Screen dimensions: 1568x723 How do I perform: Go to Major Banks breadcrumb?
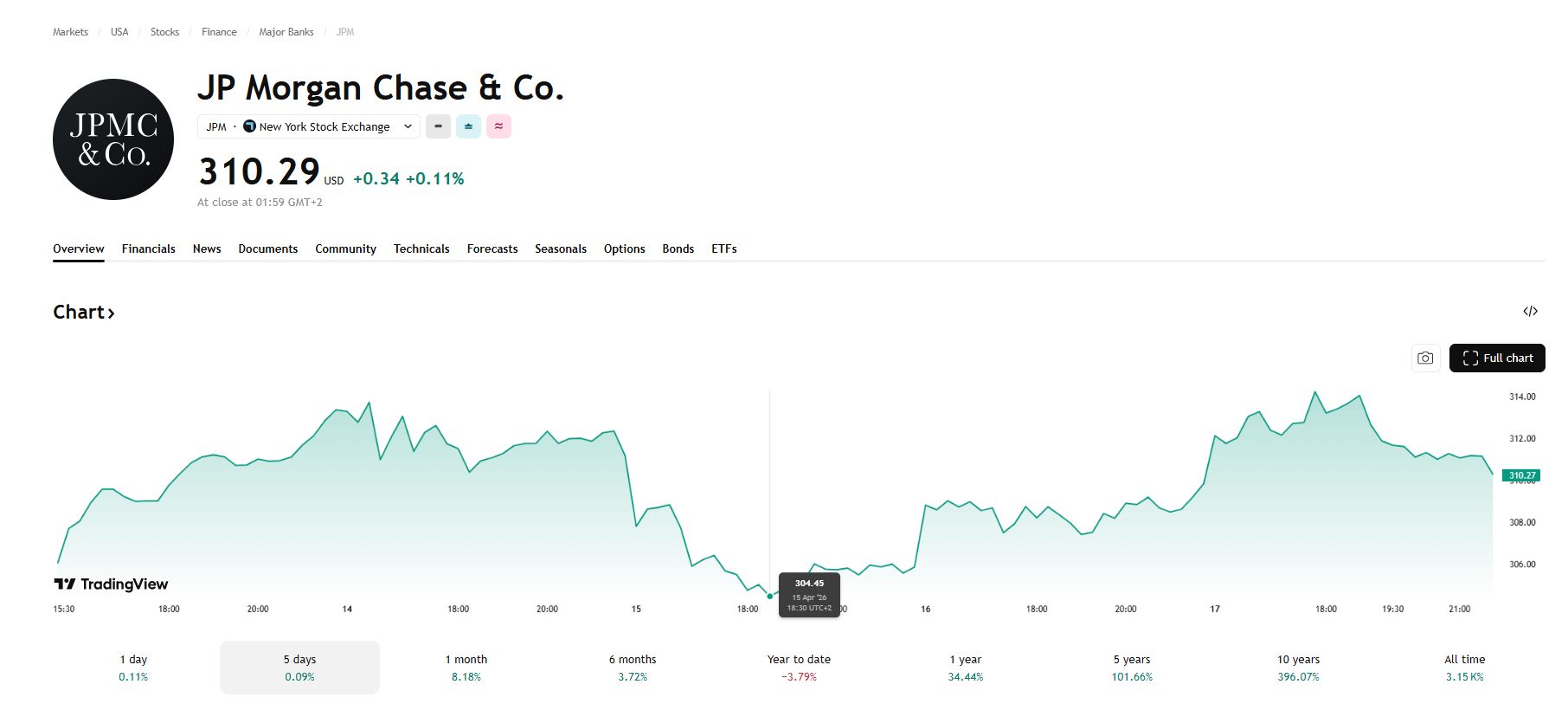pyautogui.click(x=286, y=32)
